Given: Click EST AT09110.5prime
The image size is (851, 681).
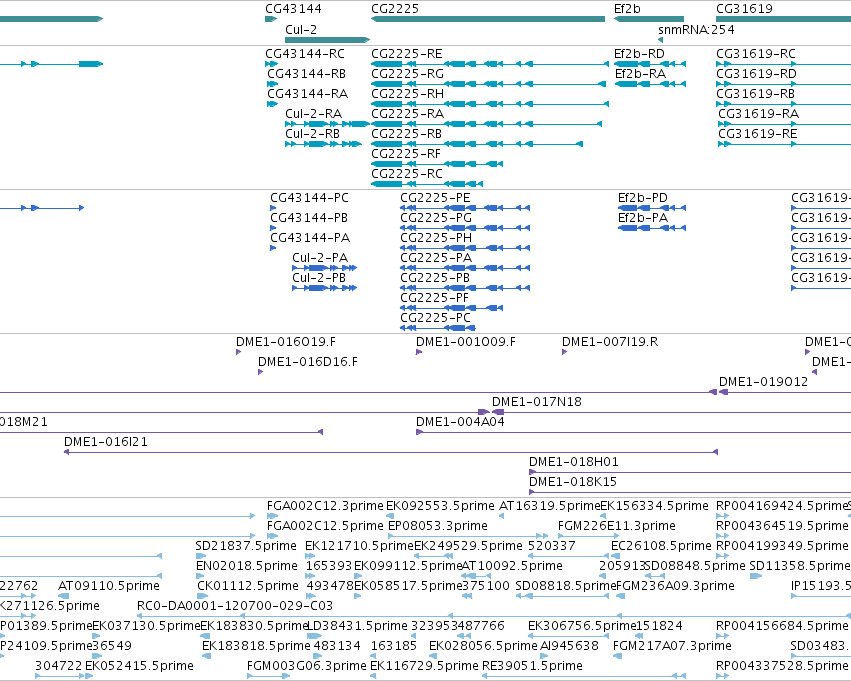Looking at the screenshot, I should (x=109, y=587).
